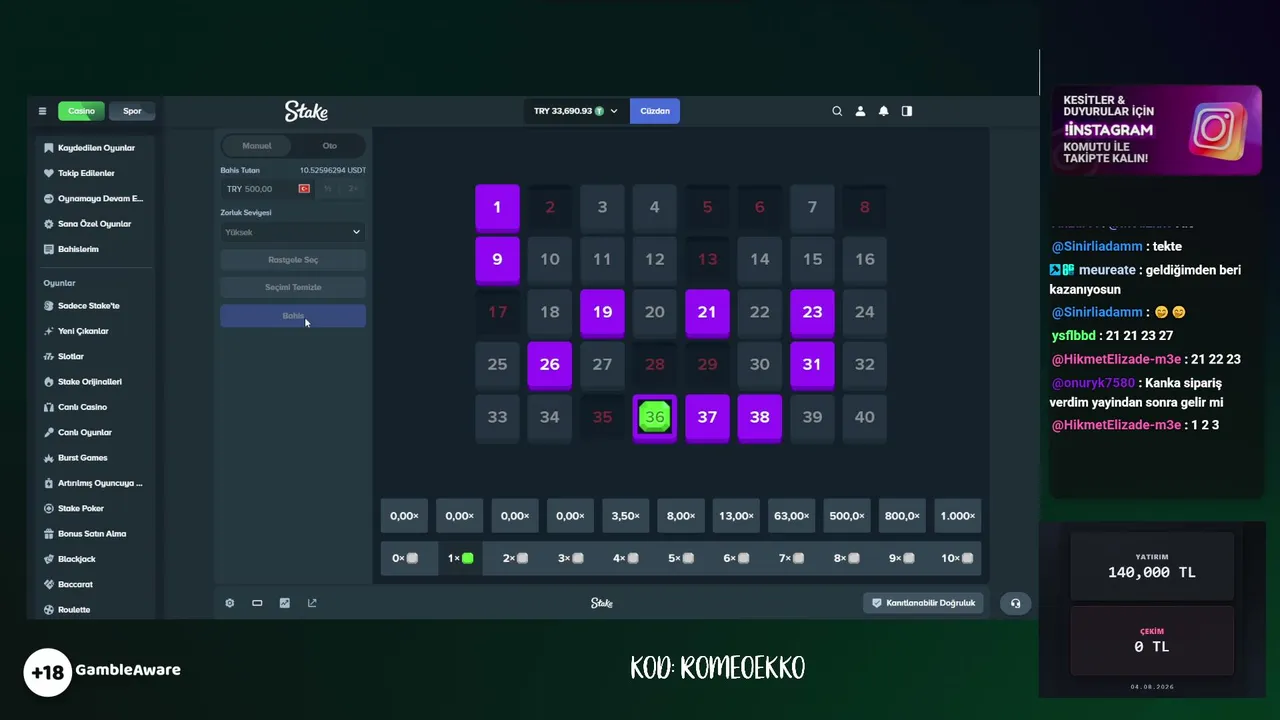Click the Sana Özel Oyunlar icon
Viewport: 1280px width, 720px height.
(x=48, y=224)
